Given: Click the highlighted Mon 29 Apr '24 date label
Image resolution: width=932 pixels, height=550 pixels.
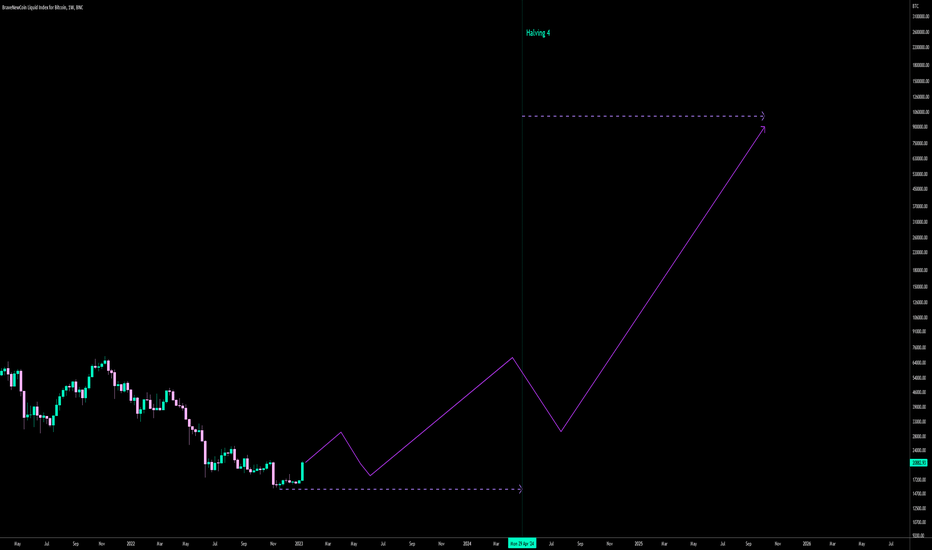Looking at the screenshot, I should [x=522, y=543].
